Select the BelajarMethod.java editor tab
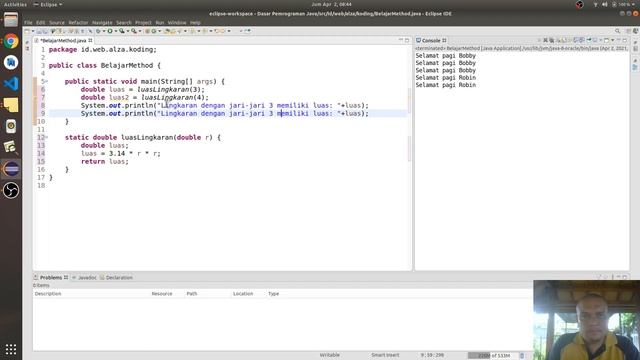The width and height of the screenshot is (640, 360). (63, 40)
